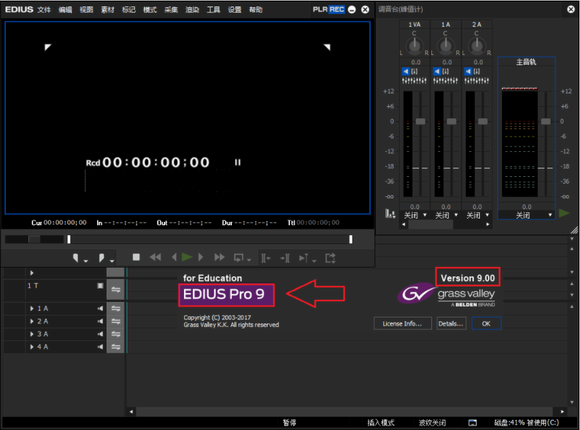Toggle sync lock on the 1 T track
Screen dimensions: 580x430
116,290
